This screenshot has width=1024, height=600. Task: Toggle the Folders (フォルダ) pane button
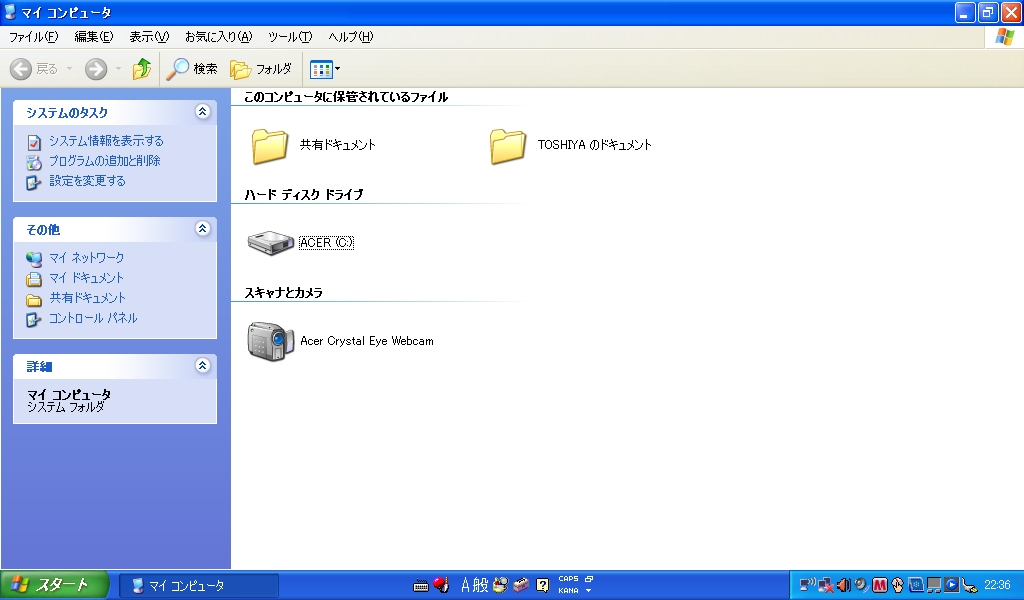coord(261,69)
